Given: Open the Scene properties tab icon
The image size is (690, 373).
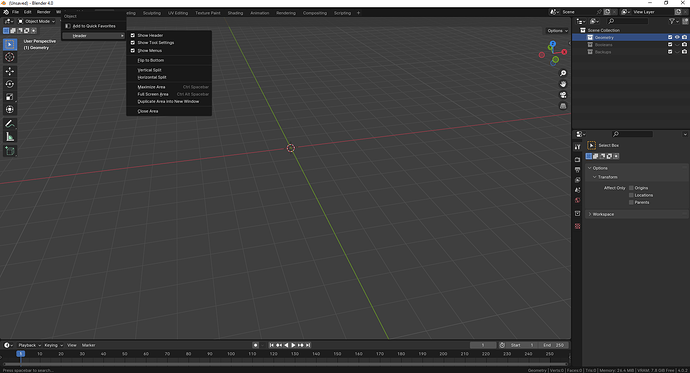Looking at the screenshot, I should (577, 190).
